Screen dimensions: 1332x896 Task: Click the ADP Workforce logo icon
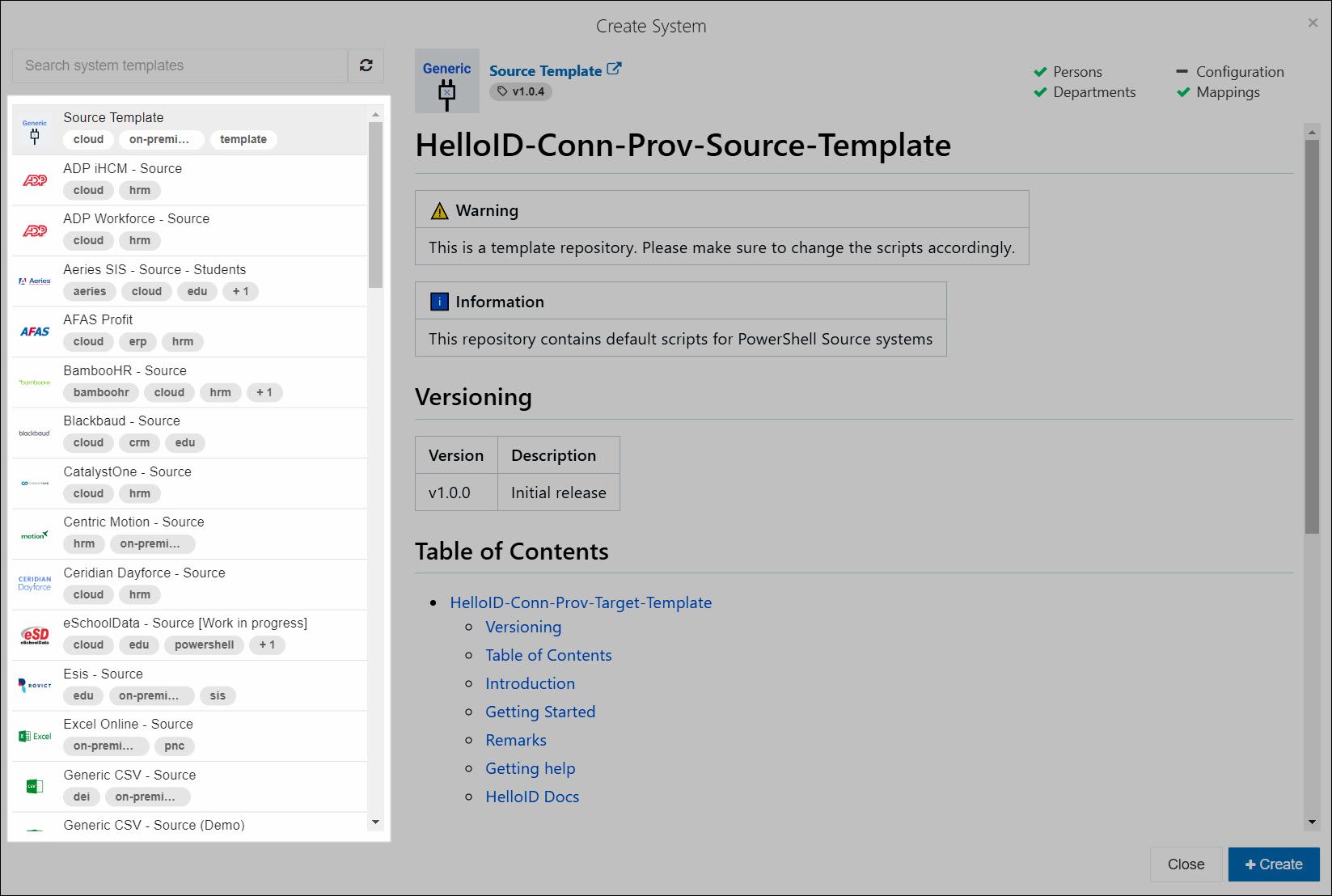point(35,230)
